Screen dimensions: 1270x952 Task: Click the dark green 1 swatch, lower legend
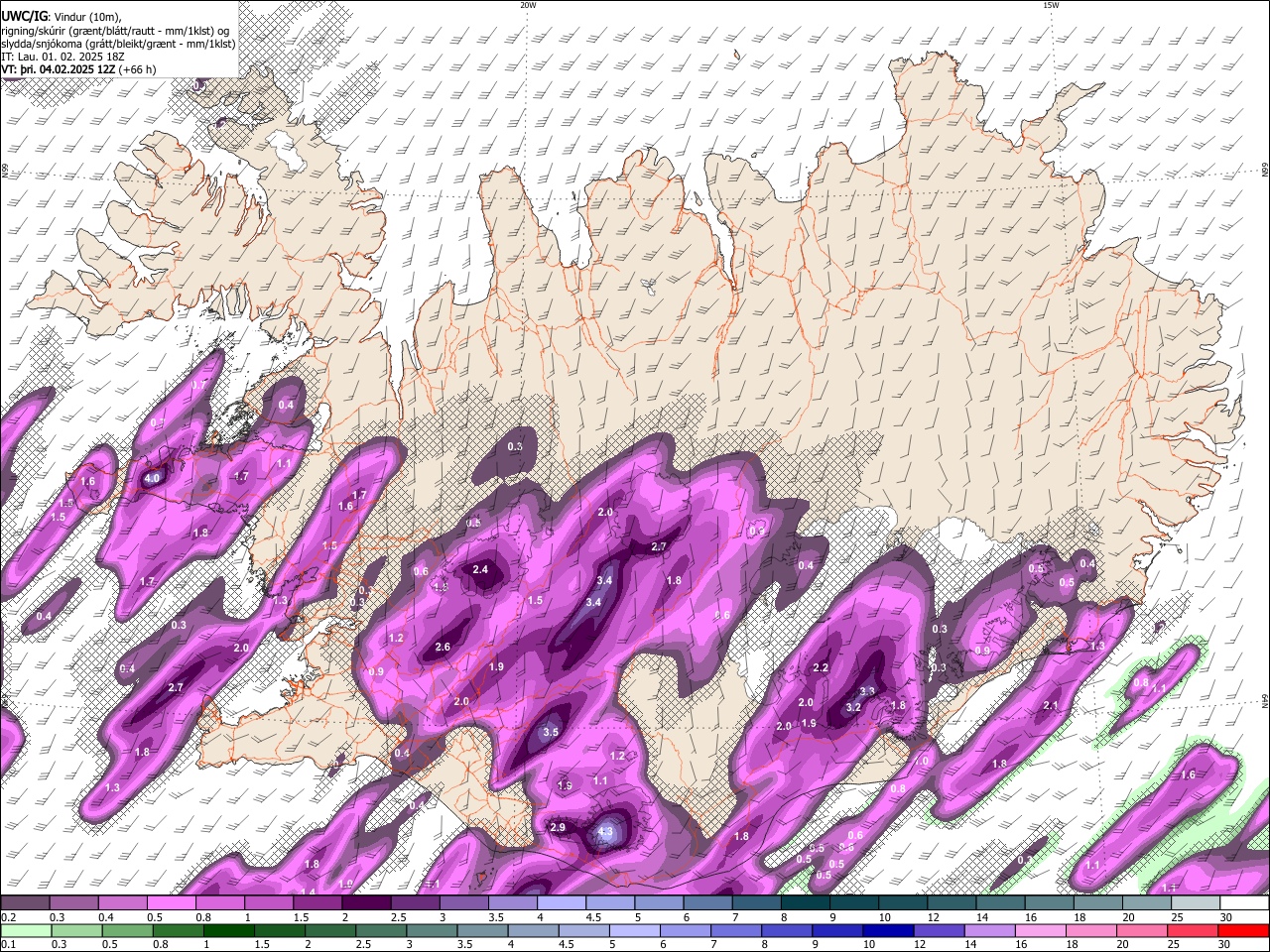pyautogui.click(x=228, y=930)
